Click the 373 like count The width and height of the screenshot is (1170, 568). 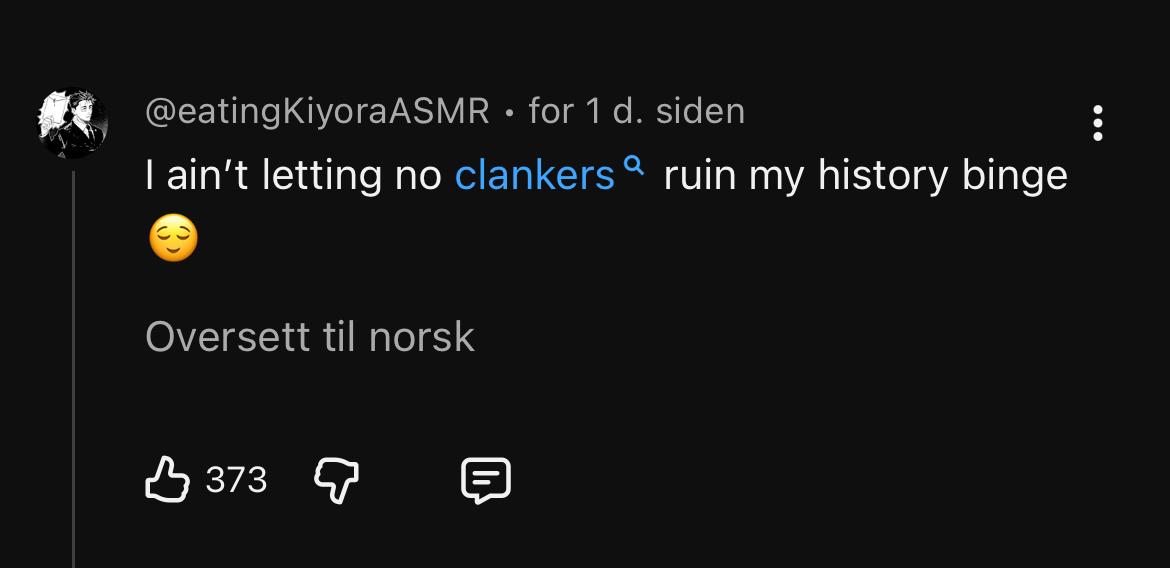(x=236, y=480)
